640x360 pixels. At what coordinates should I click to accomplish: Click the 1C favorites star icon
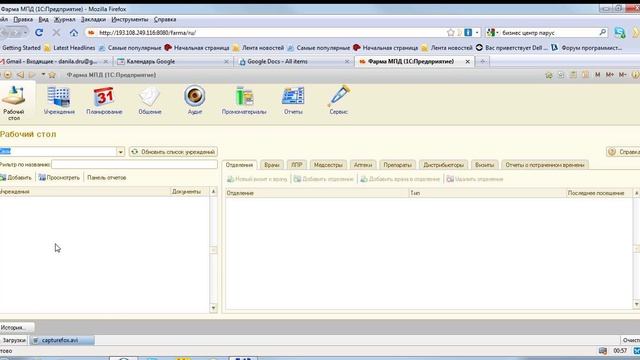pyautogui.click(x=52, y=75)
